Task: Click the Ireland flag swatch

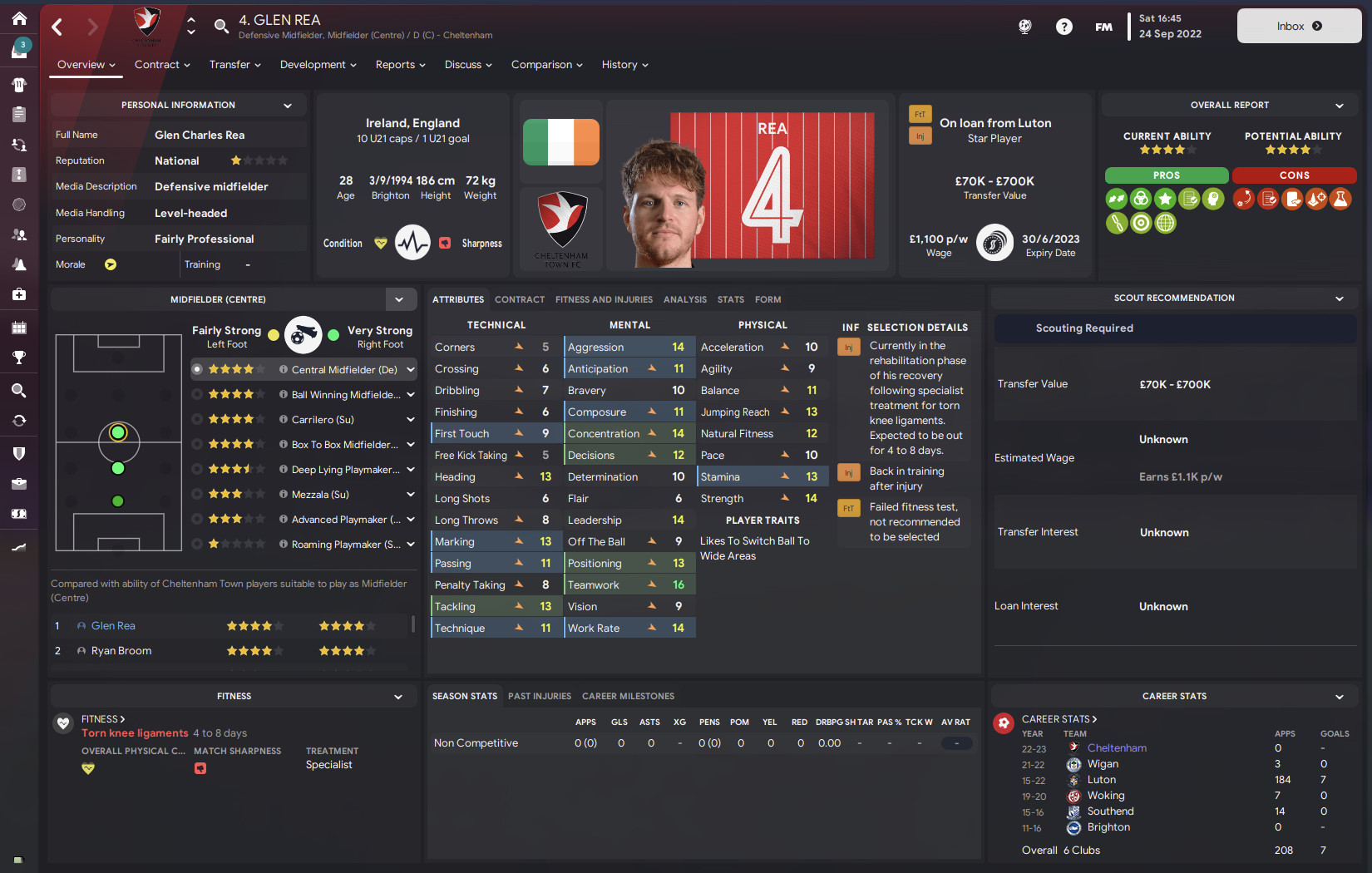Action: 561,141
